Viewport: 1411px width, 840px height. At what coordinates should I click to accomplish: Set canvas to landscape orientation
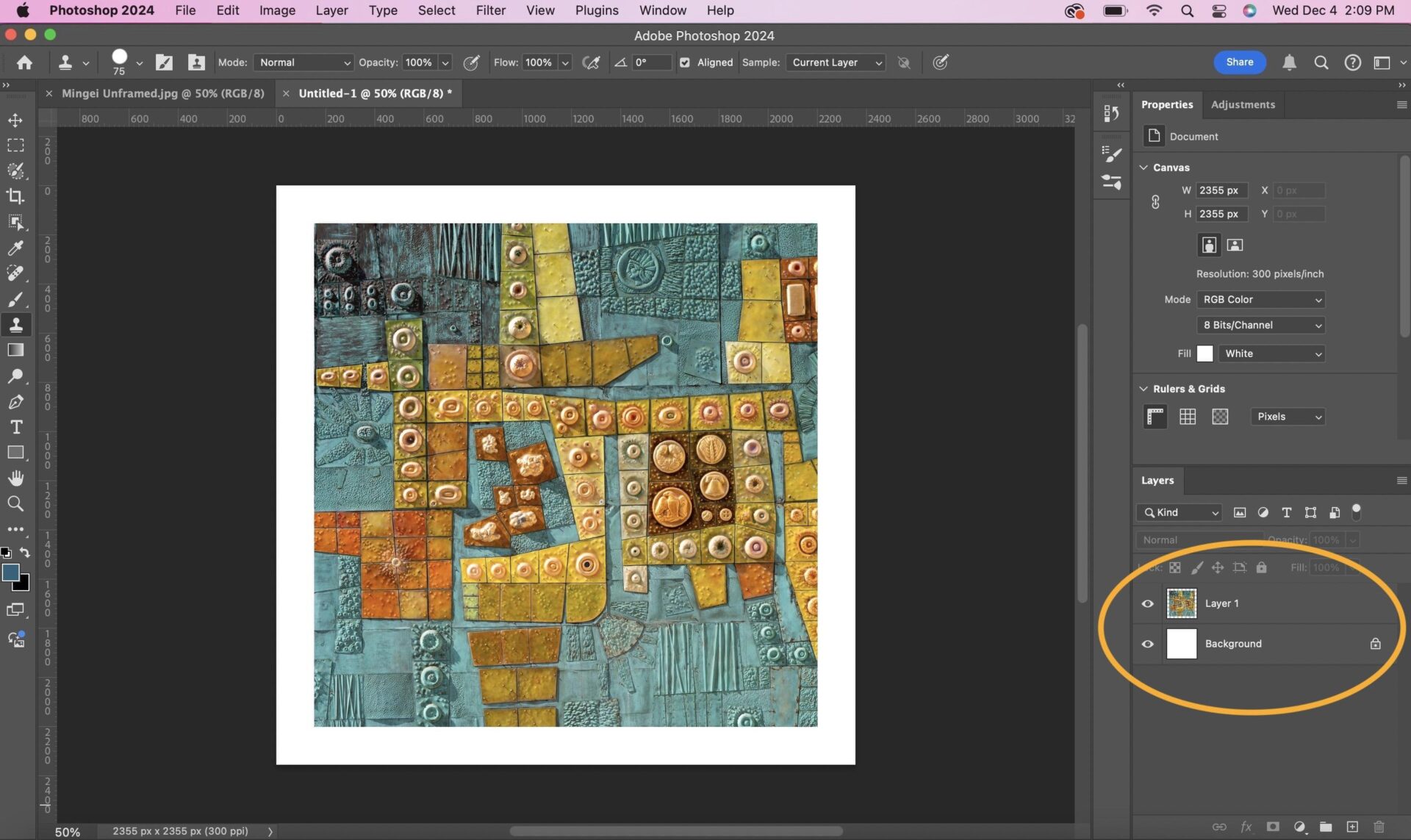coord(1235,245)
